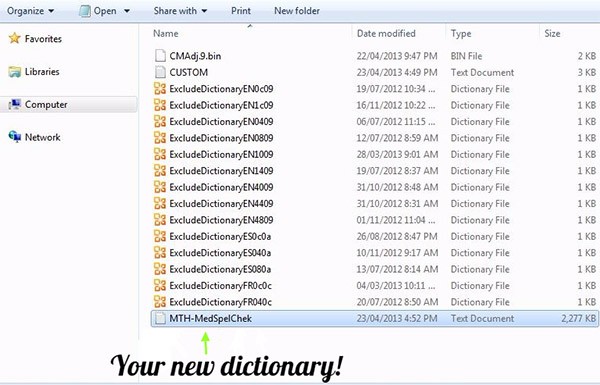This screenshot has width=600, height=385.
Task: Select file name ExcludeDictionaryFR0c0c
Action: point(220,286)
